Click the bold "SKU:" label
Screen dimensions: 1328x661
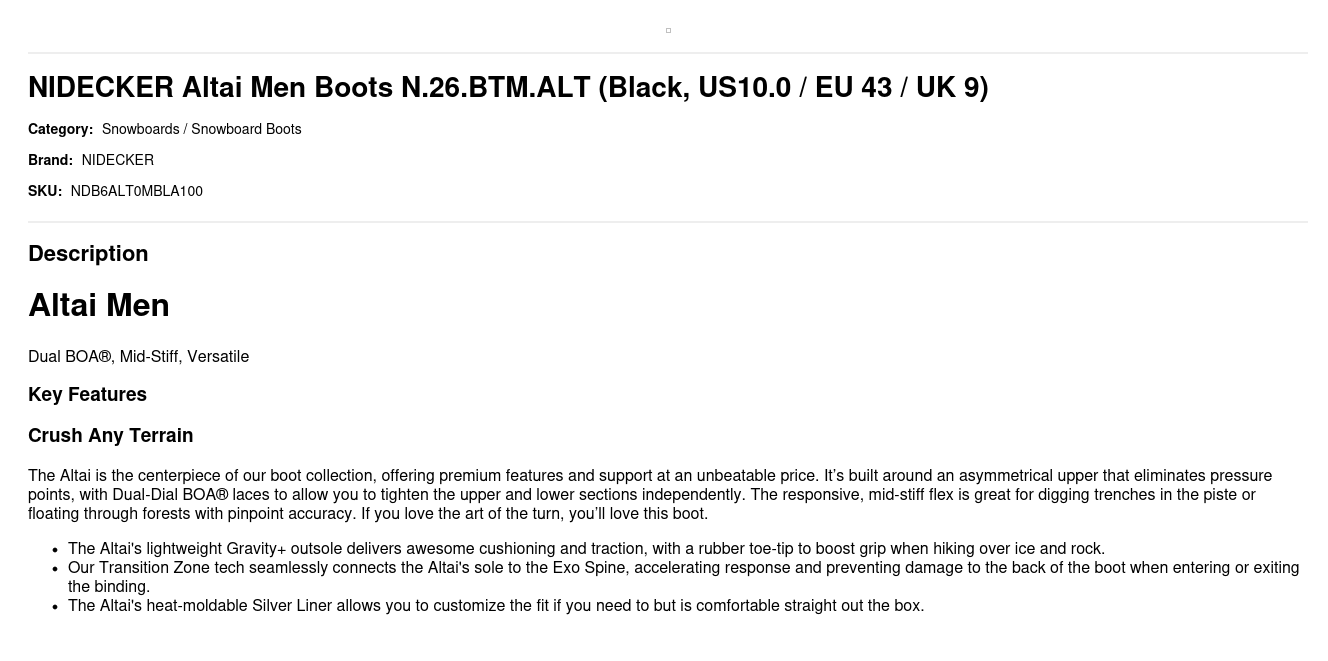(45, 191)
